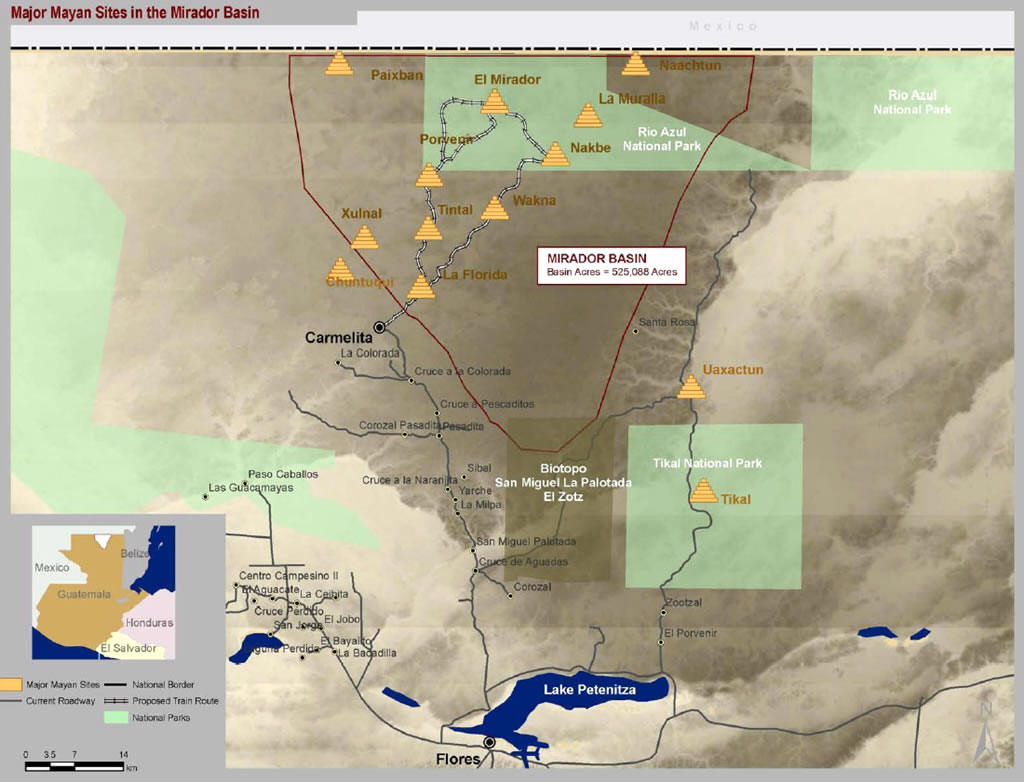Click the National Parks green legend swatch

[116, 717]
